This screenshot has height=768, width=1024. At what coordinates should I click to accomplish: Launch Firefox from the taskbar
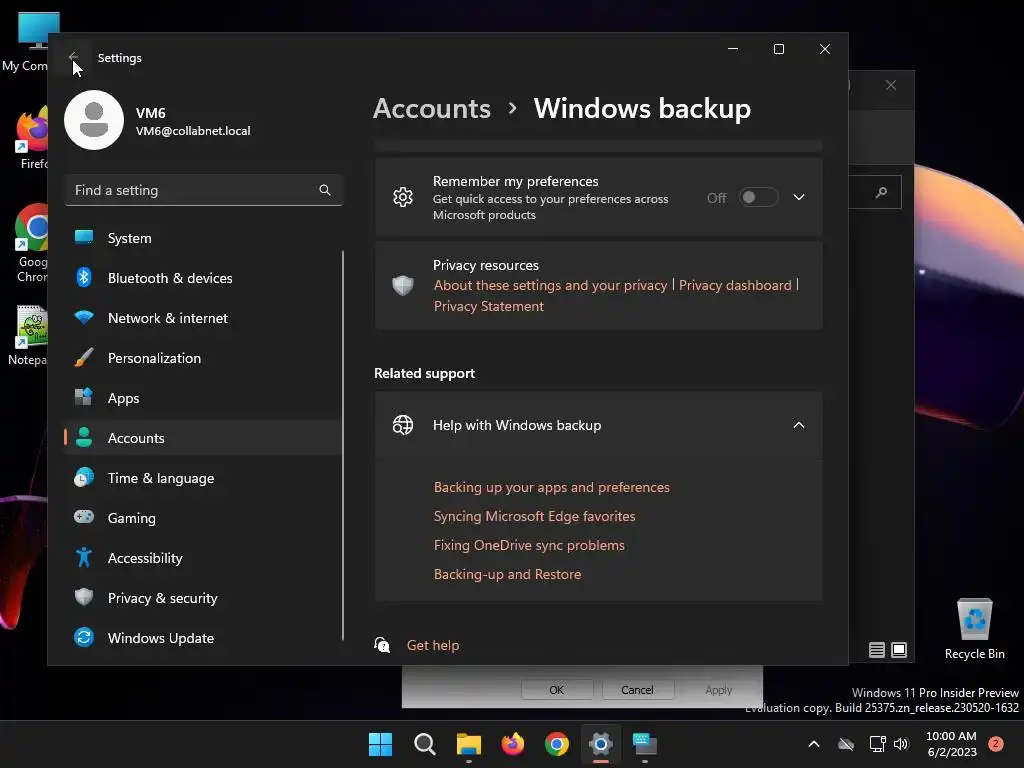(513, 744)
